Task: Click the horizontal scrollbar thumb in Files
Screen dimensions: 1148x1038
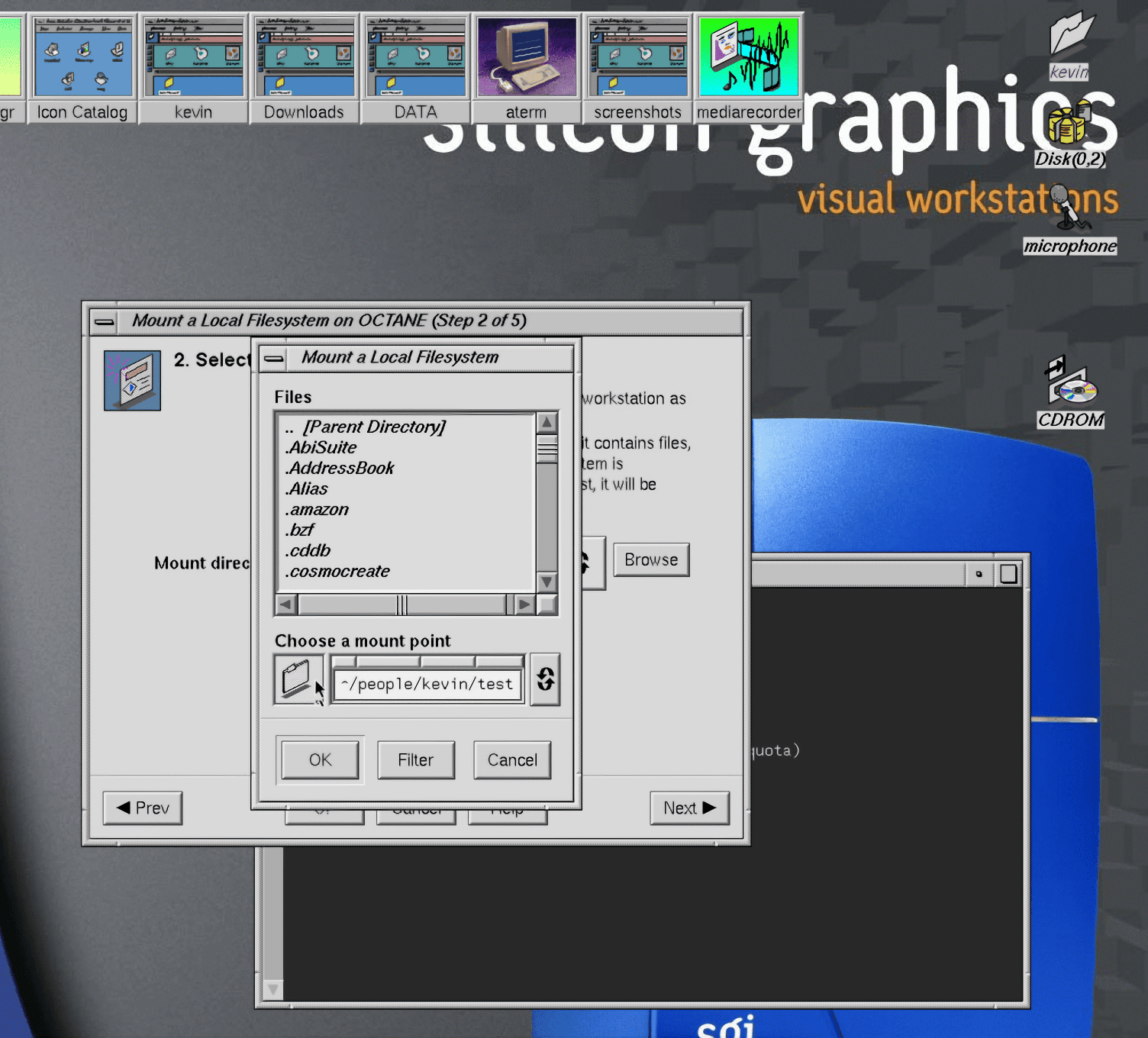Action: [402, 605]
